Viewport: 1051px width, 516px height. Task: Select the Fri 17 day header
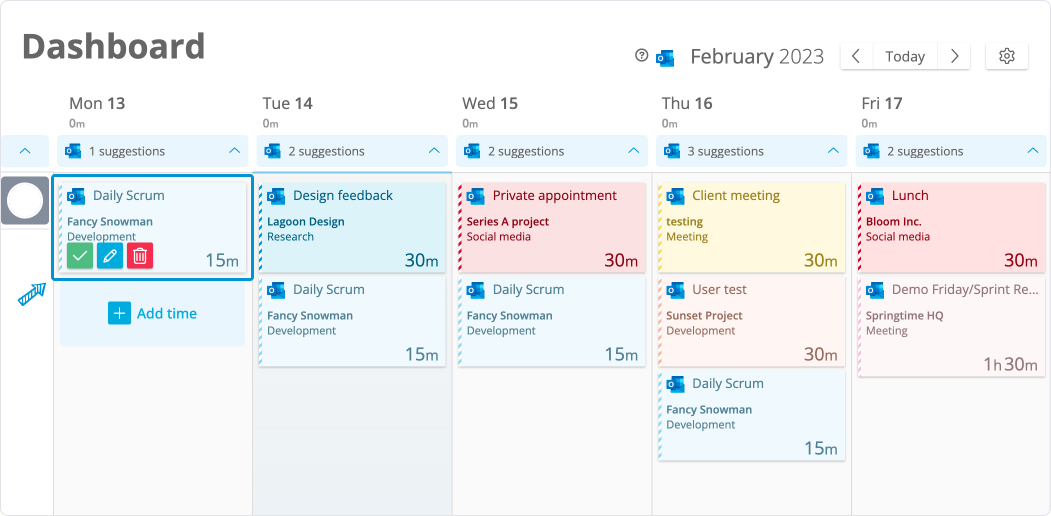coord(881,103)
